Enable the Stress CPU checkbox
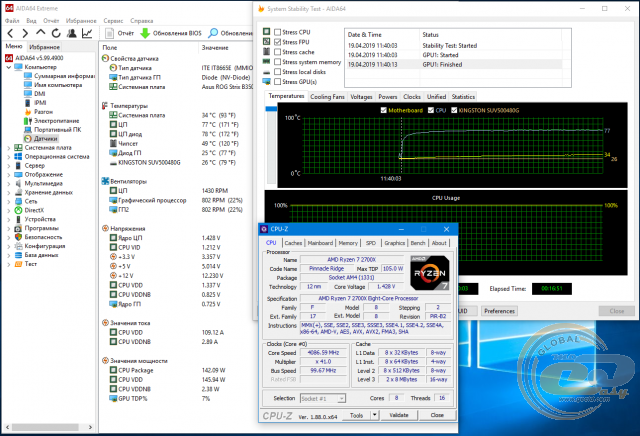This screenshot has height=436, width=640. point(278,32)
